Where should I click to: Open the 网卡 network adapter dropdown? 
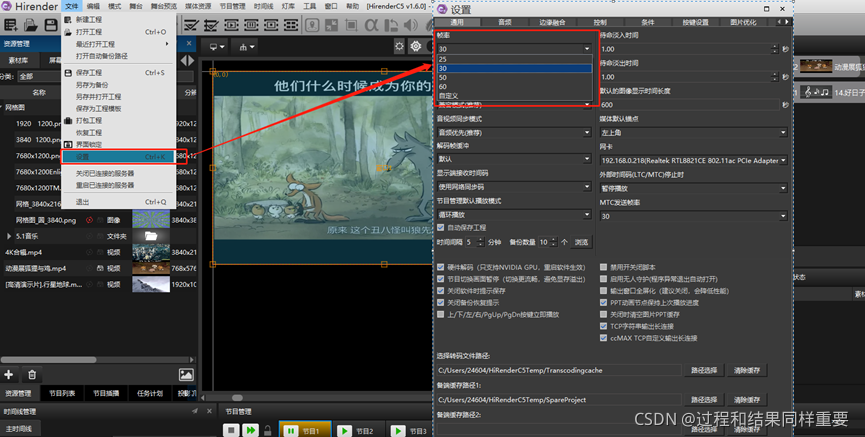click(x=693, y=161)
